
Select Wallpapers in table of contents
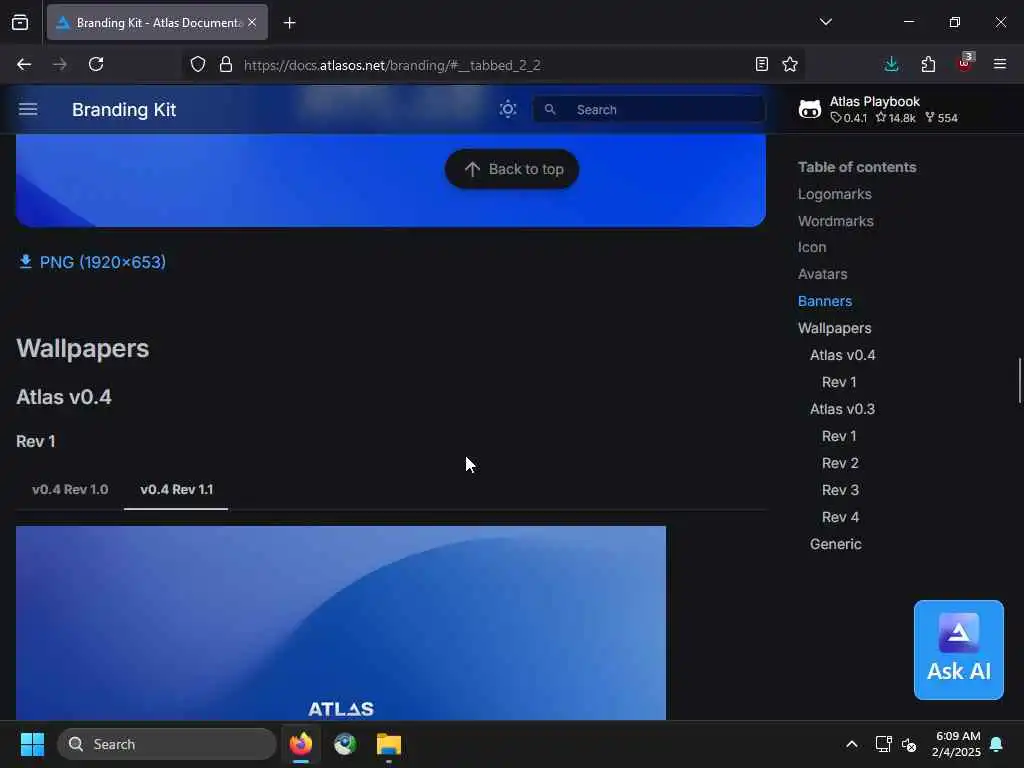(x=834, y=328)
